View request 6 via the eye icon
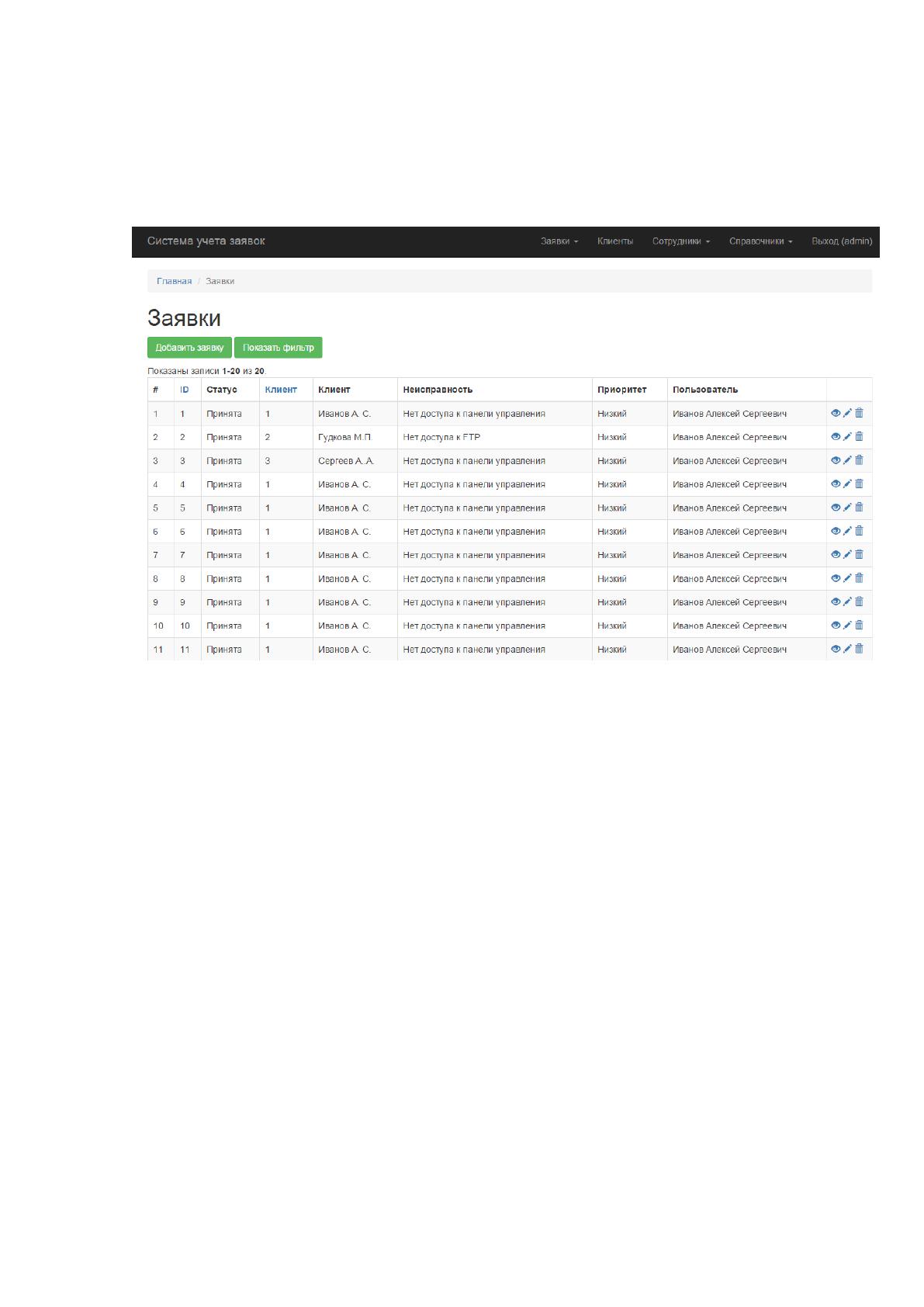 pos(836,531)
